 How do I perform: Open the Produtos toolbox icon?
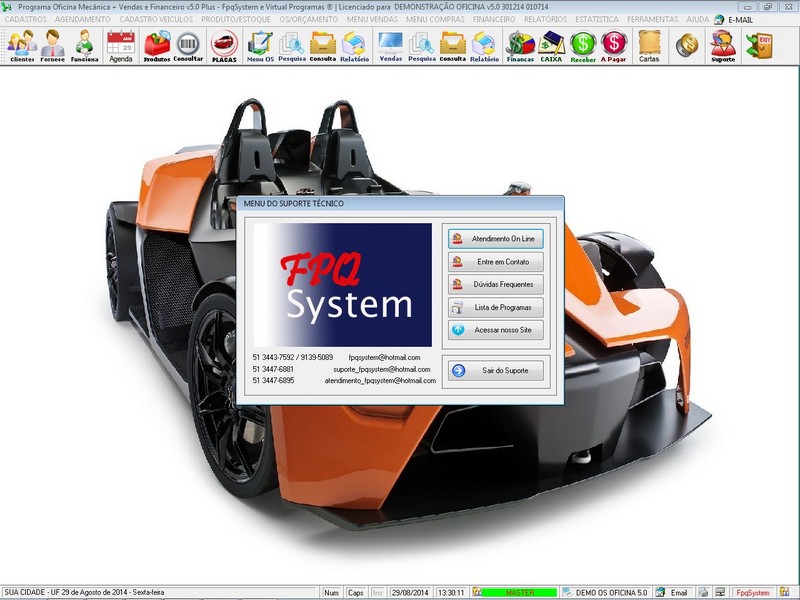[157, 46]
